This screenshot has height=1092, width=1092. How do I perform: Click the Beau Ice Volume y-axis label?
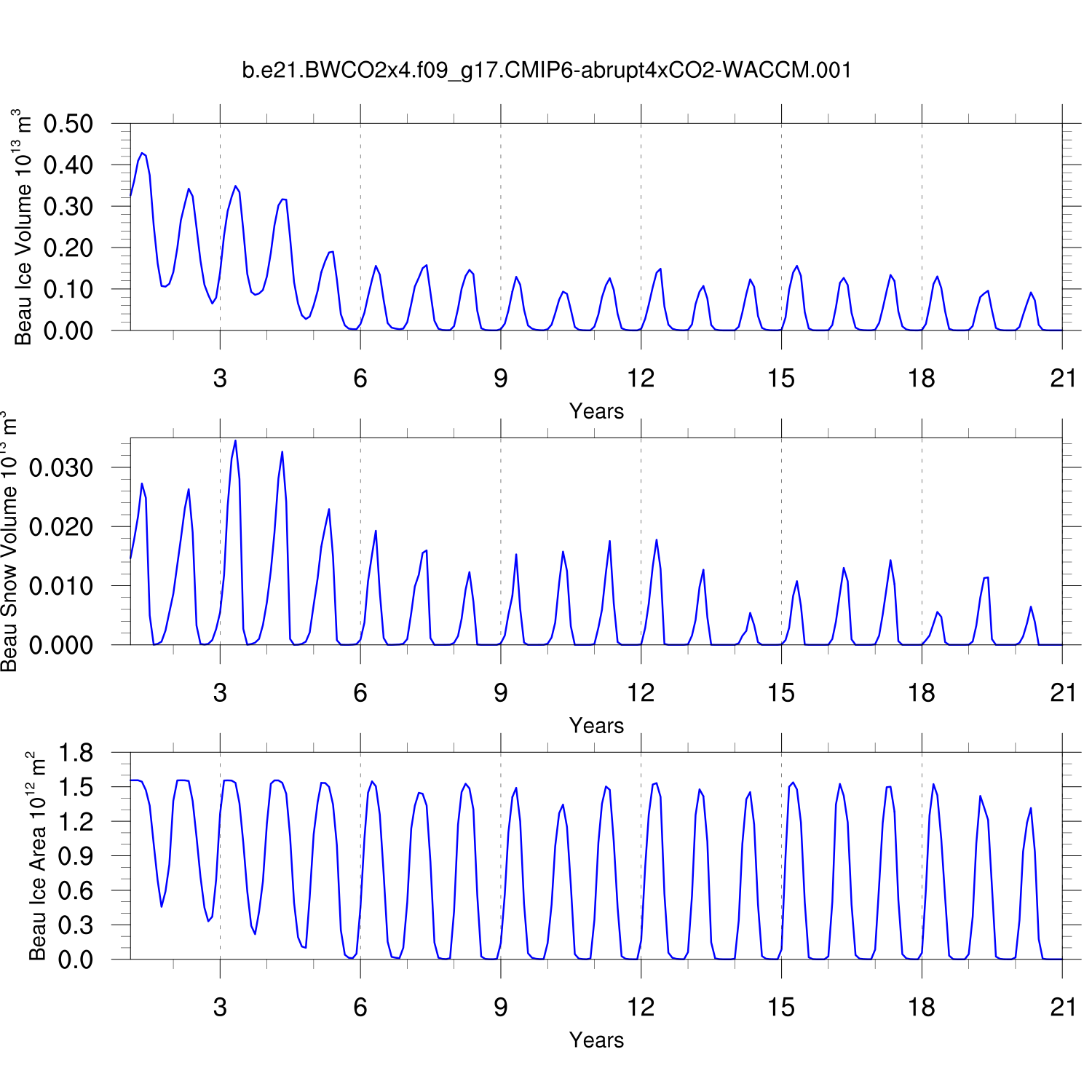click(x=23, y=227)
